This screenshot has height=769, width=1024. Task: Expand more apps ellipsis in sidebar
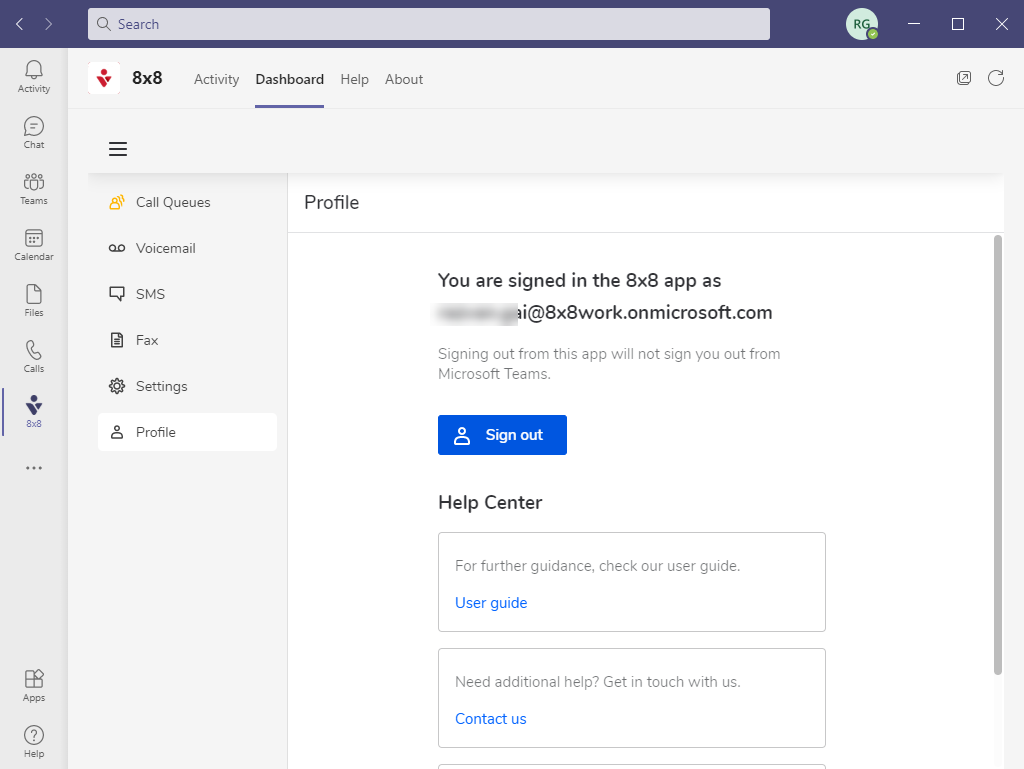(x=34, y=468)
